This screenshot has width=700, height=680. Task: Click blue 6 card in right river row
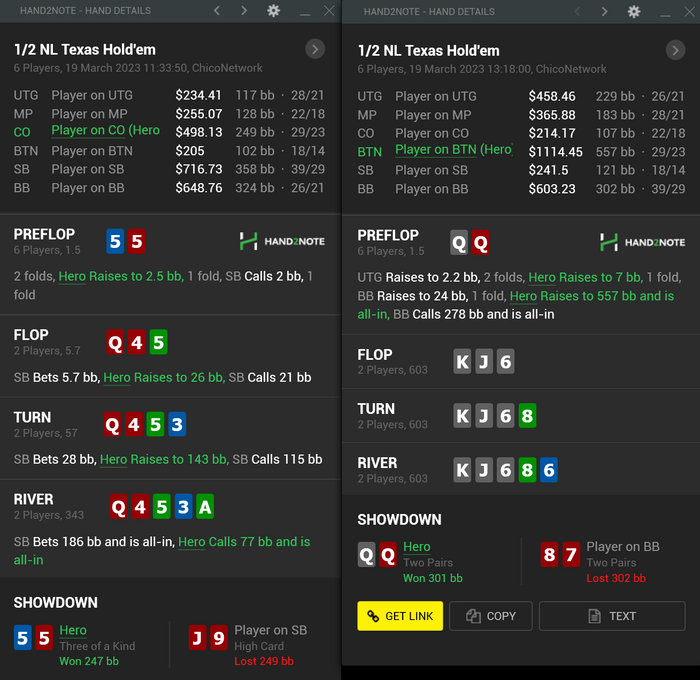pos(549,470)
